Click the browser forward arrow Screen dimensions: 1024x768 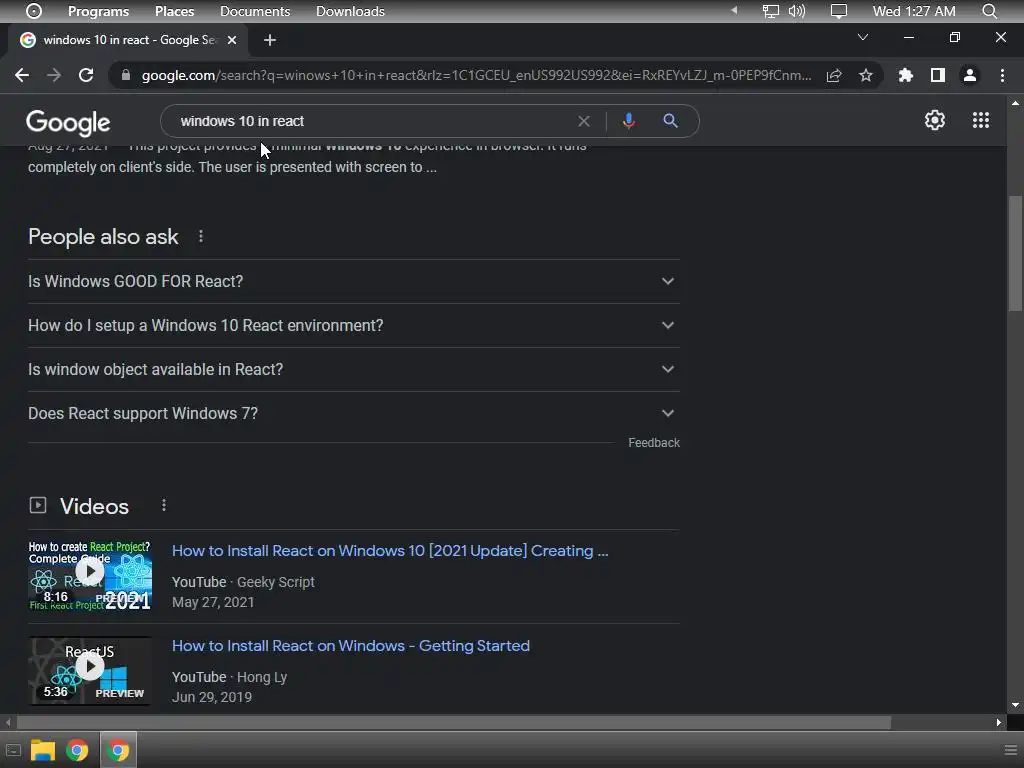(54, 75)
